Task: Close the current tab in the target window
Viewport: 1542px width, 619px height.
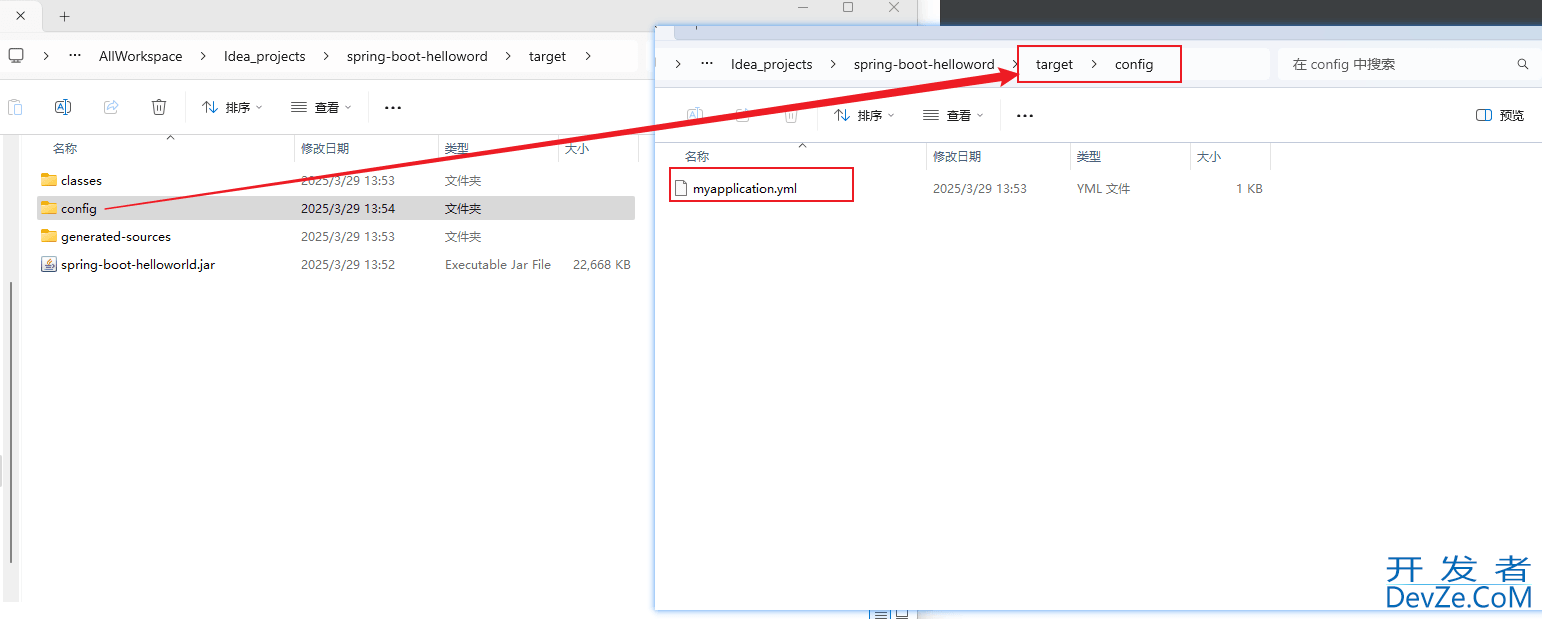Action: pos(21,16)
